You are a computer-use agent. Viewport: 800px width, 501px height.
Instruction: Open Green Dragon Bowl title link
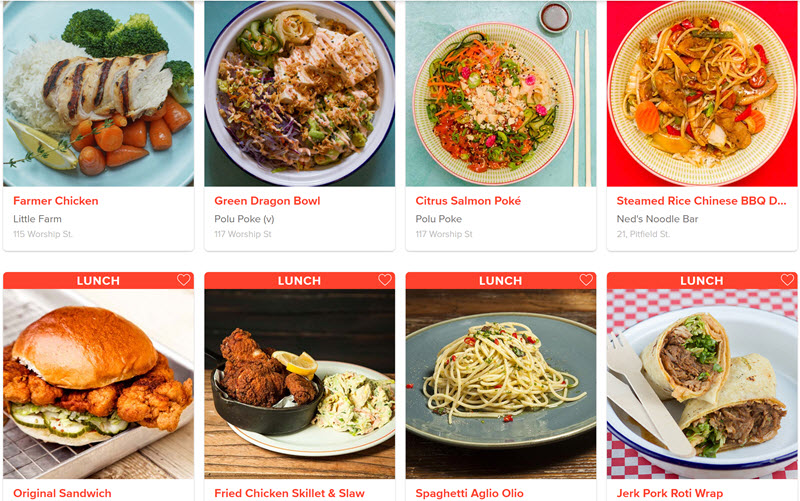pos(267,201)
